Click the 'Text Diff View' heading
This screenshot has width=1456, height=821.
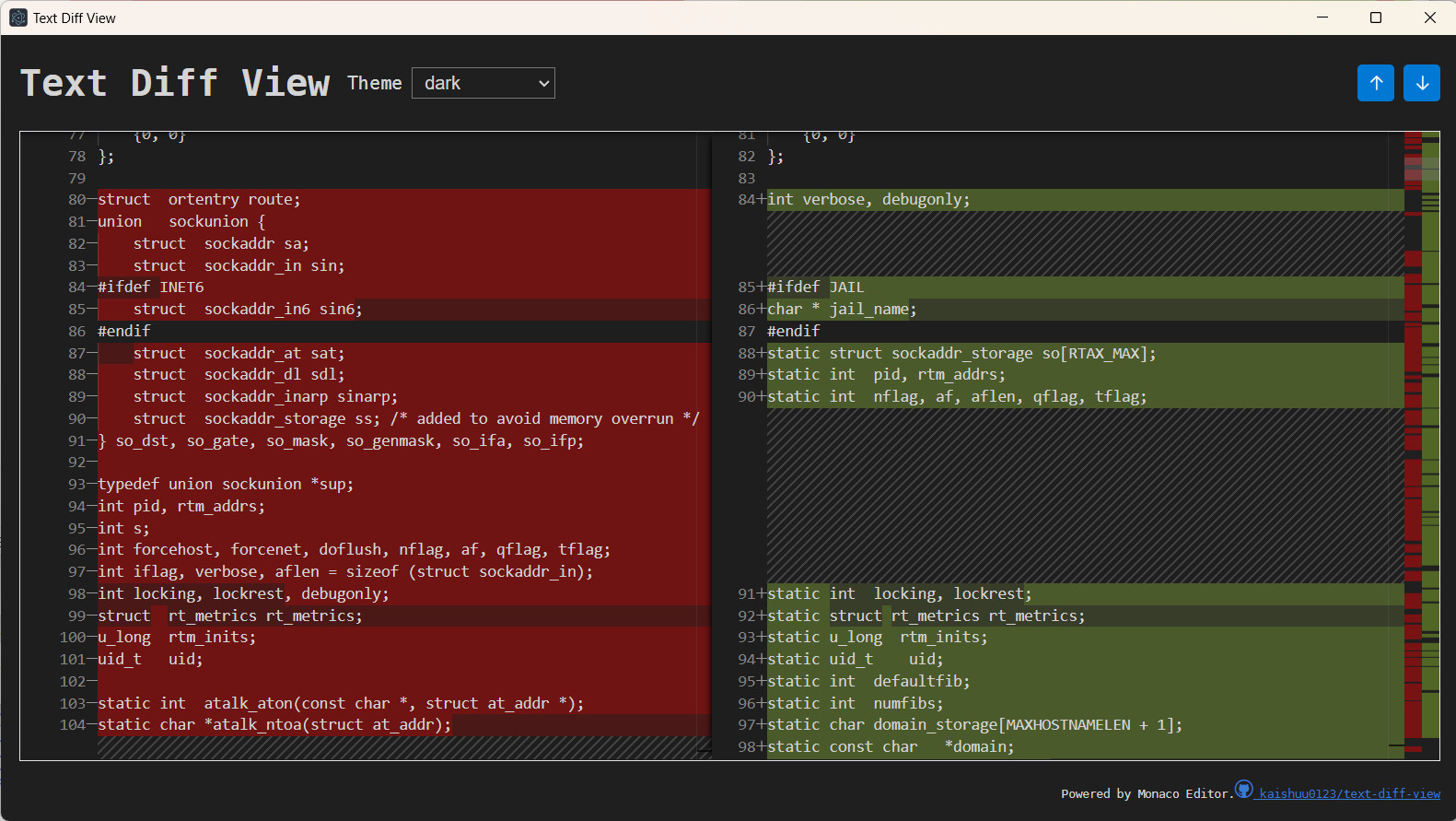click(175, 83)
